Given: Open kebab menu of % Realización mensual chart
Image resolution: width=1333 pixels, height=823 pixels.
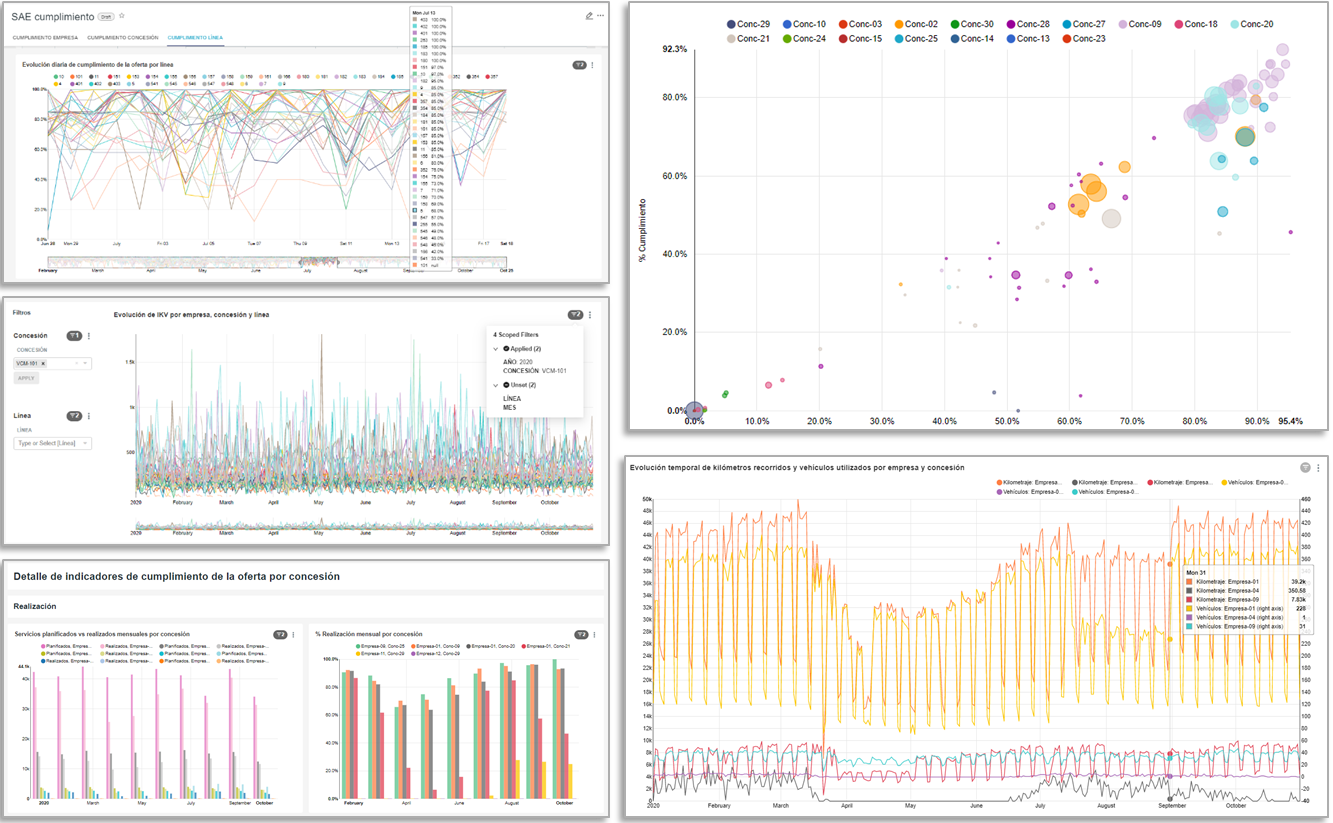Looking at the screenshot, I should (594, 635).
